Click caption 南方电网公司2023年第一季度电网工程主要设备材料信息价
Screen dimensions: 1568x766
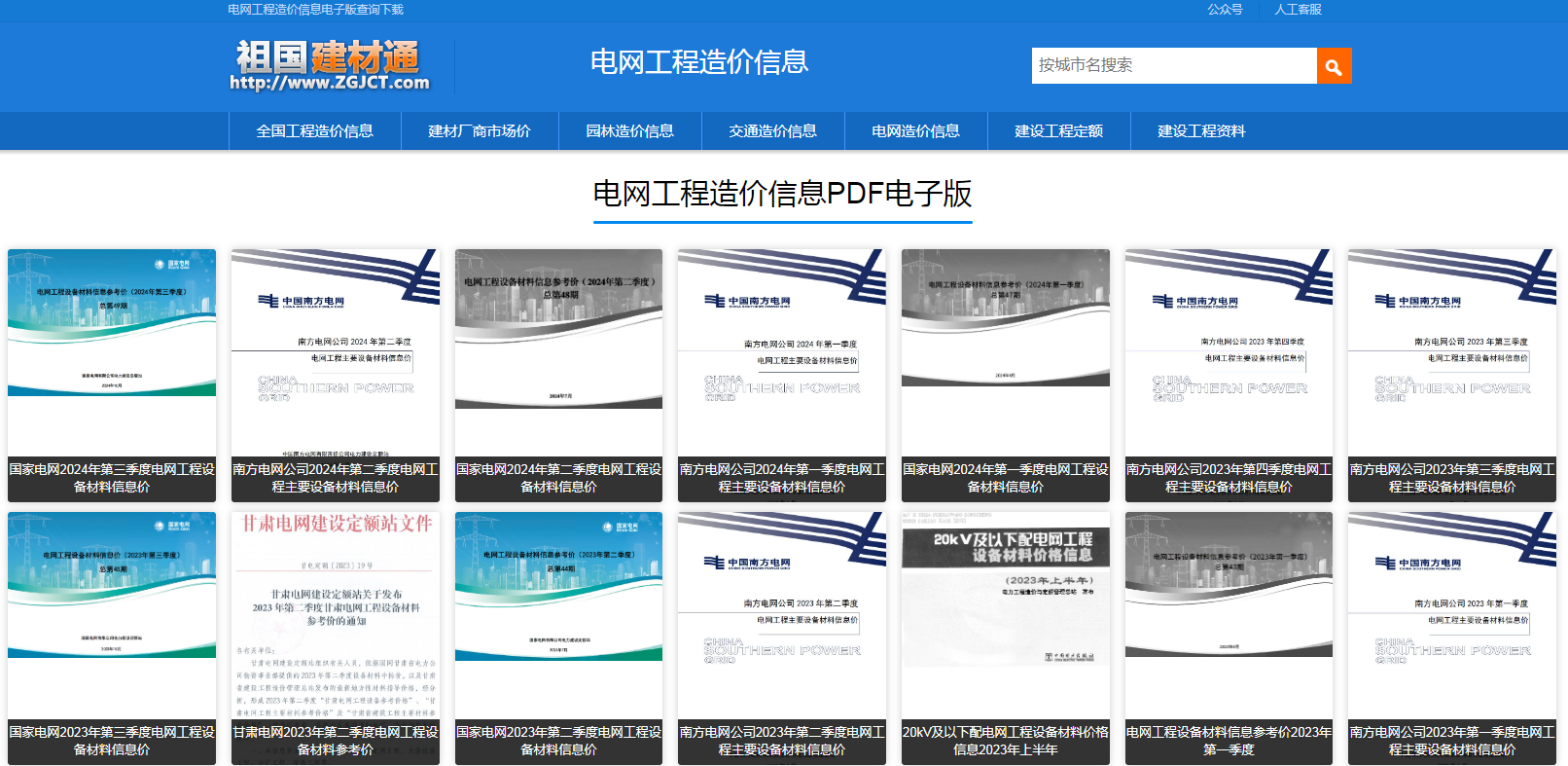[x=1452, y=742]
